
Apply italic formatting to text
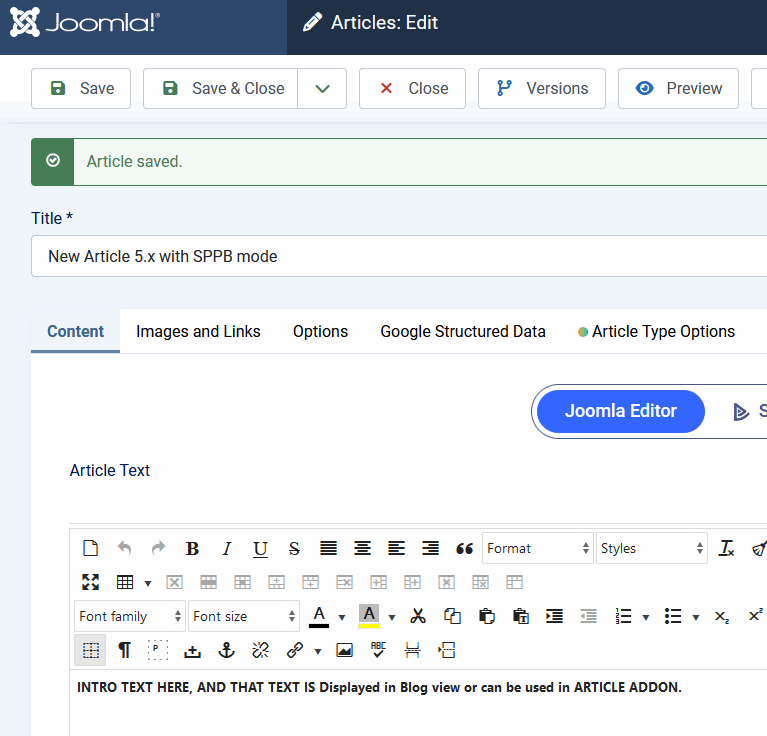pos(227,548)
